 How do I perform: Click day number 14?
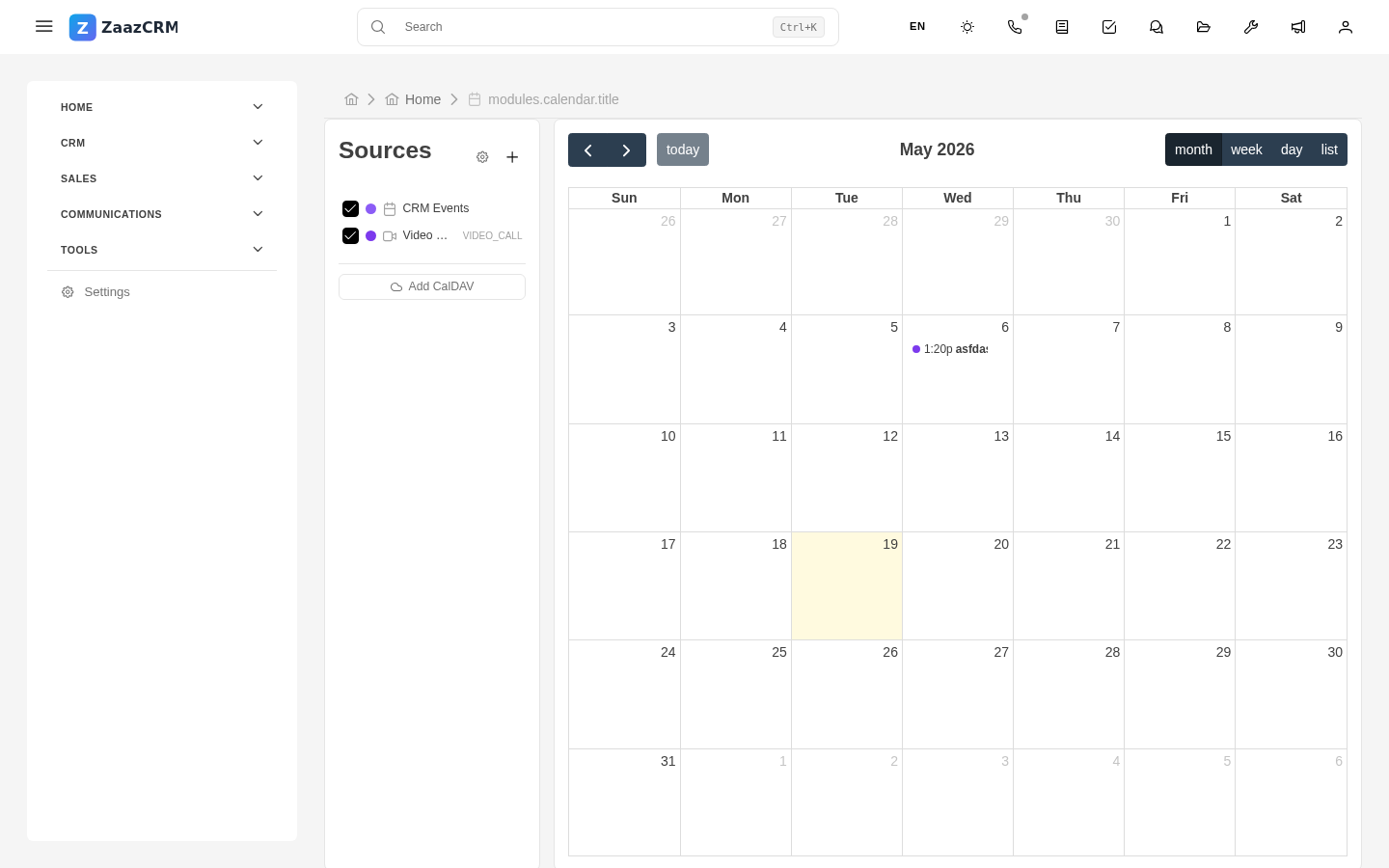[1112, 436]
